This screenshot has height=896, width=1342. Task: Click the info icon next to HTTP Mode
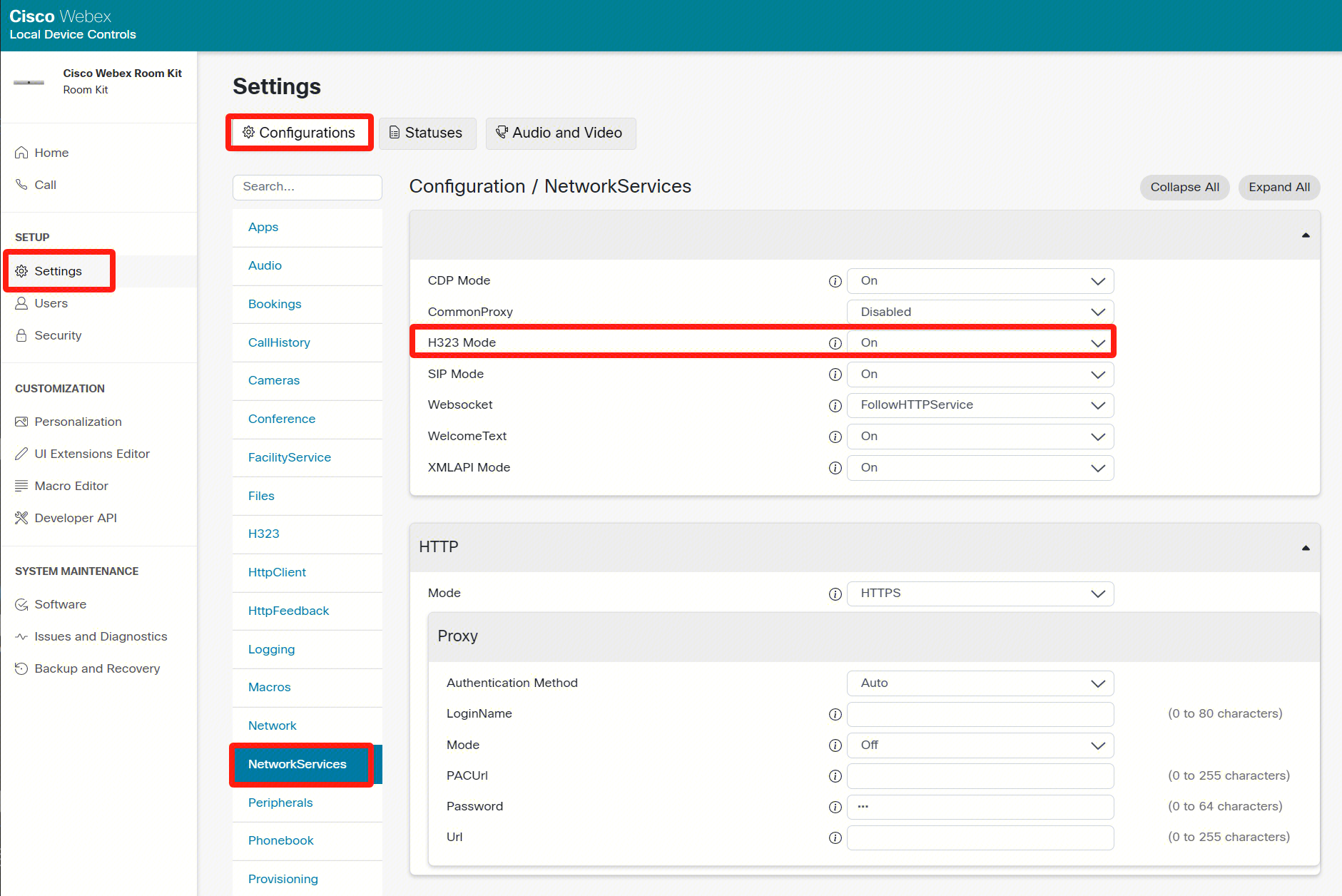click(x=835, y=594)
